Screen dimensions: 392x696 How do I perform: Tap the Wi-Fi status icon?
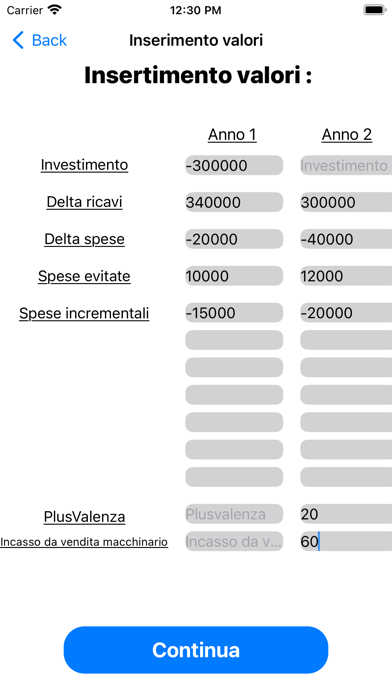pyautogui.click(x=55, y=10)
